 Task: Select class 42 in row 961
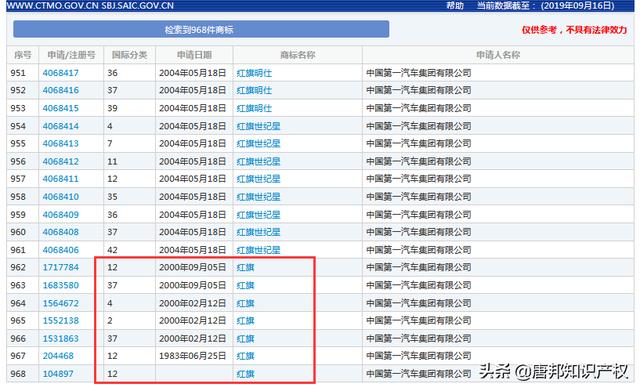[x=112, y=250]
